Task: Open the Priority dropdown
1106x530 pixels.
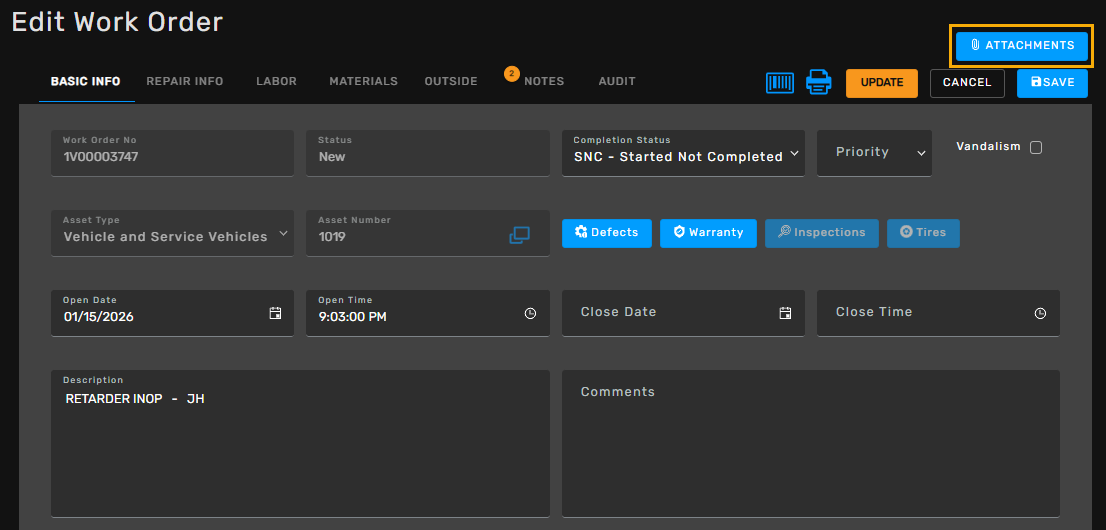Action: click(874, 152)
